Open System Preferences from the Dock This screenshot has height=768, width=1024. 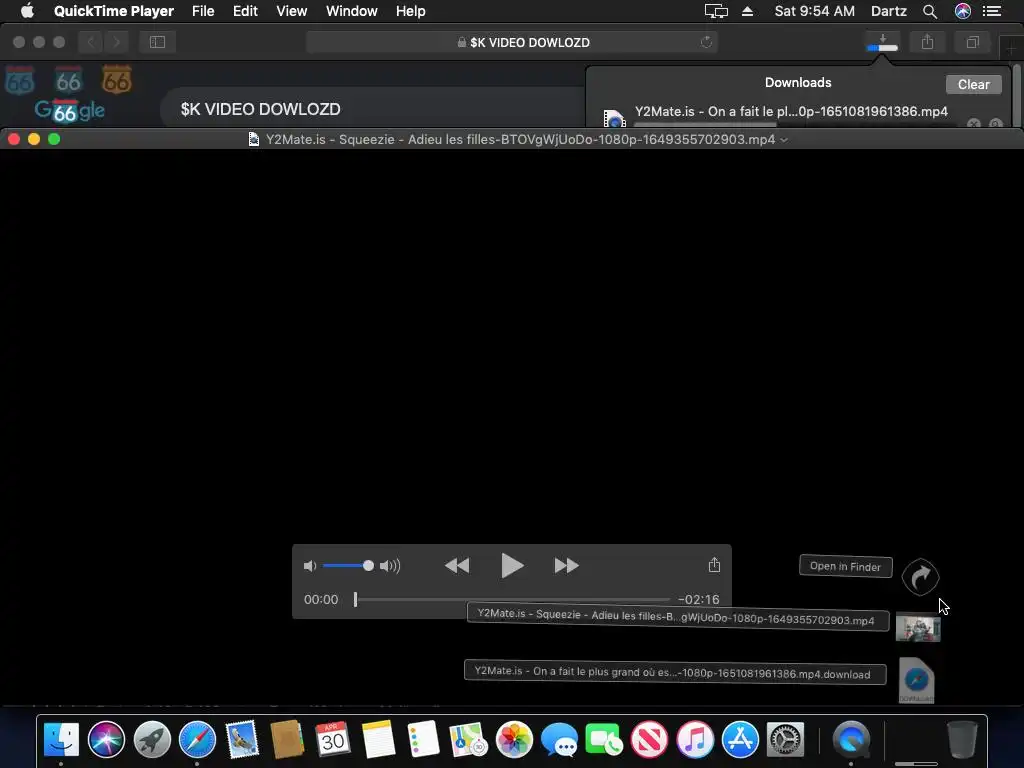(x=785, y=739)
